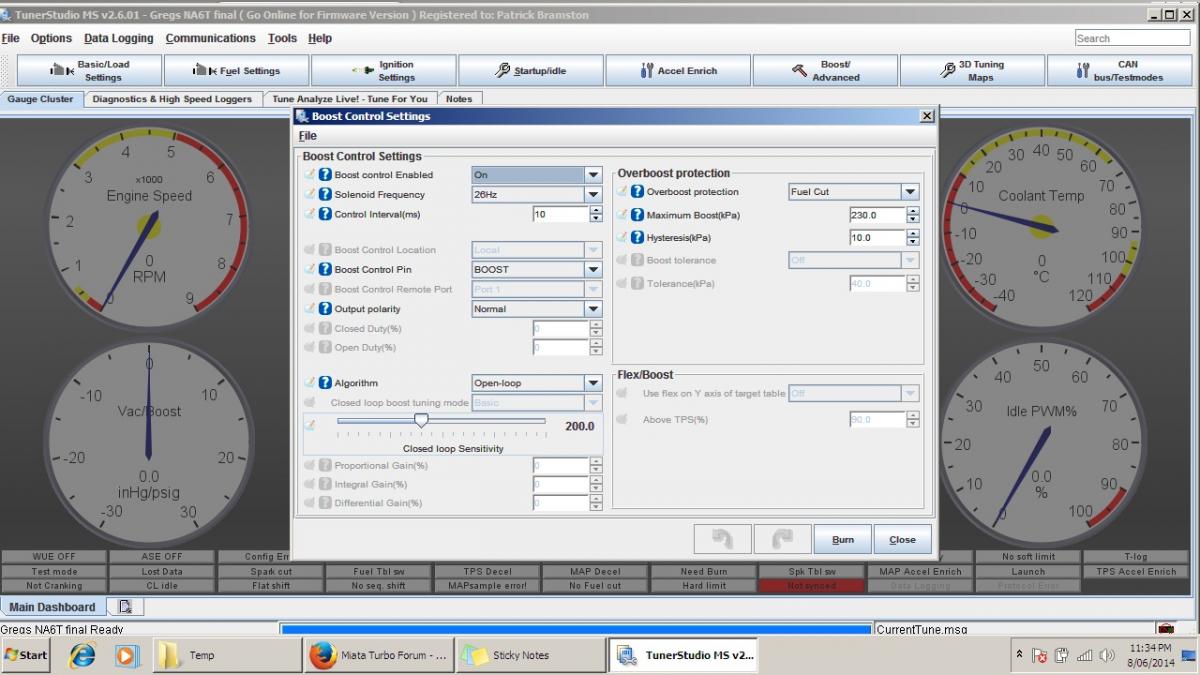
Task: Open the Data Logging menu
Action: click(118, 38)
